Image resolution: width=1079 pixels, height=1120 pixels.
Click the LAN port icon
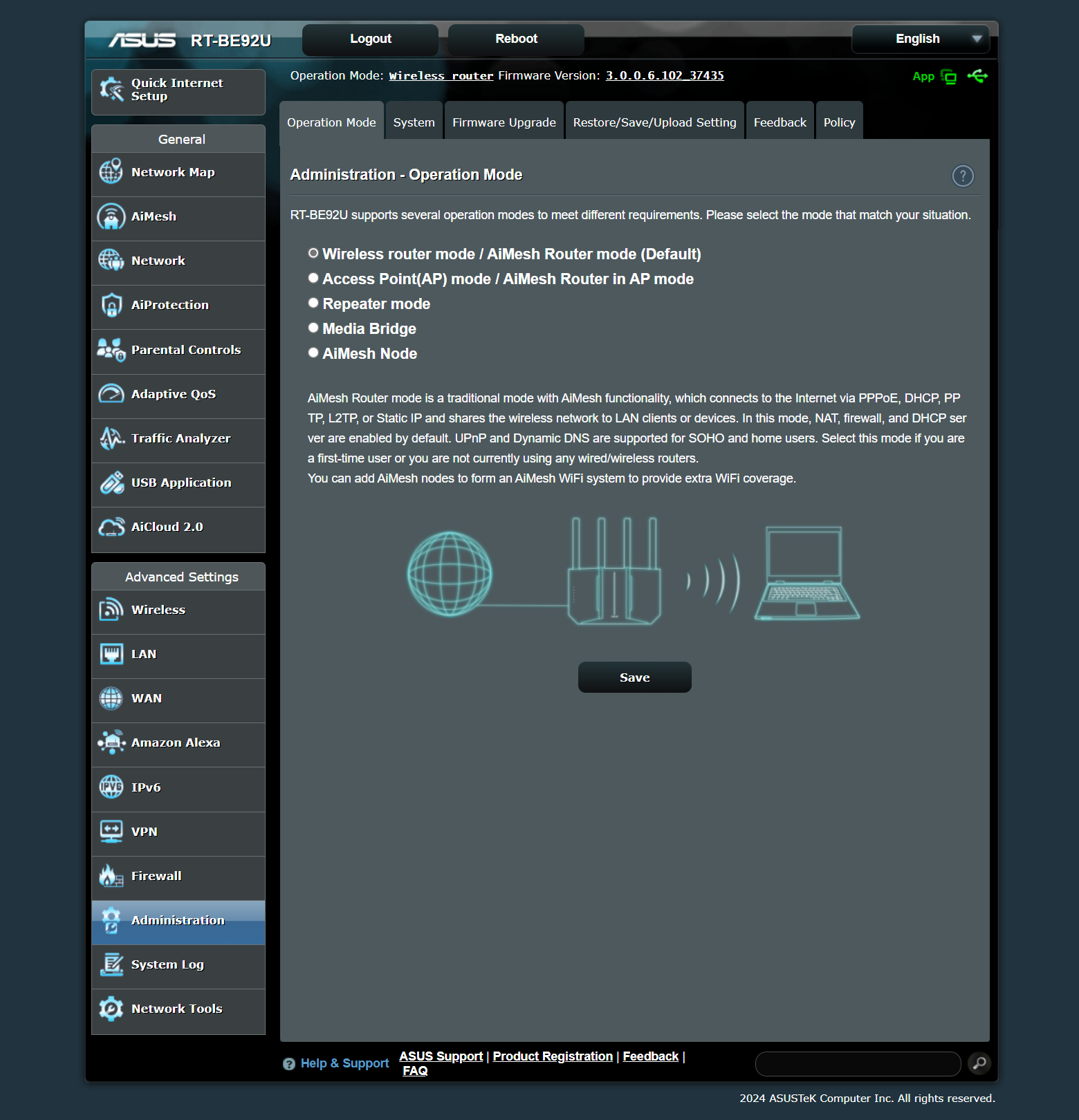pyautogui.click(x=111, y=654)
